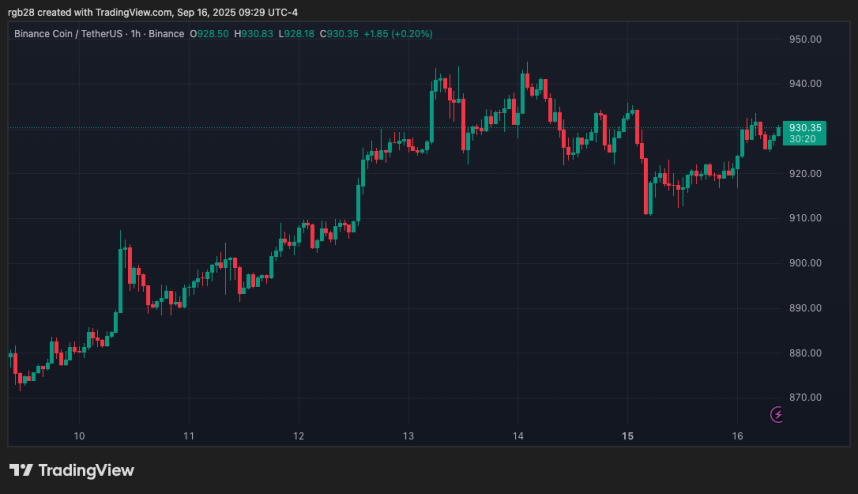Click the purple lightning event icon
This screenshot has height=494, width=858.
pyautogui.click(x=778, y=414)
